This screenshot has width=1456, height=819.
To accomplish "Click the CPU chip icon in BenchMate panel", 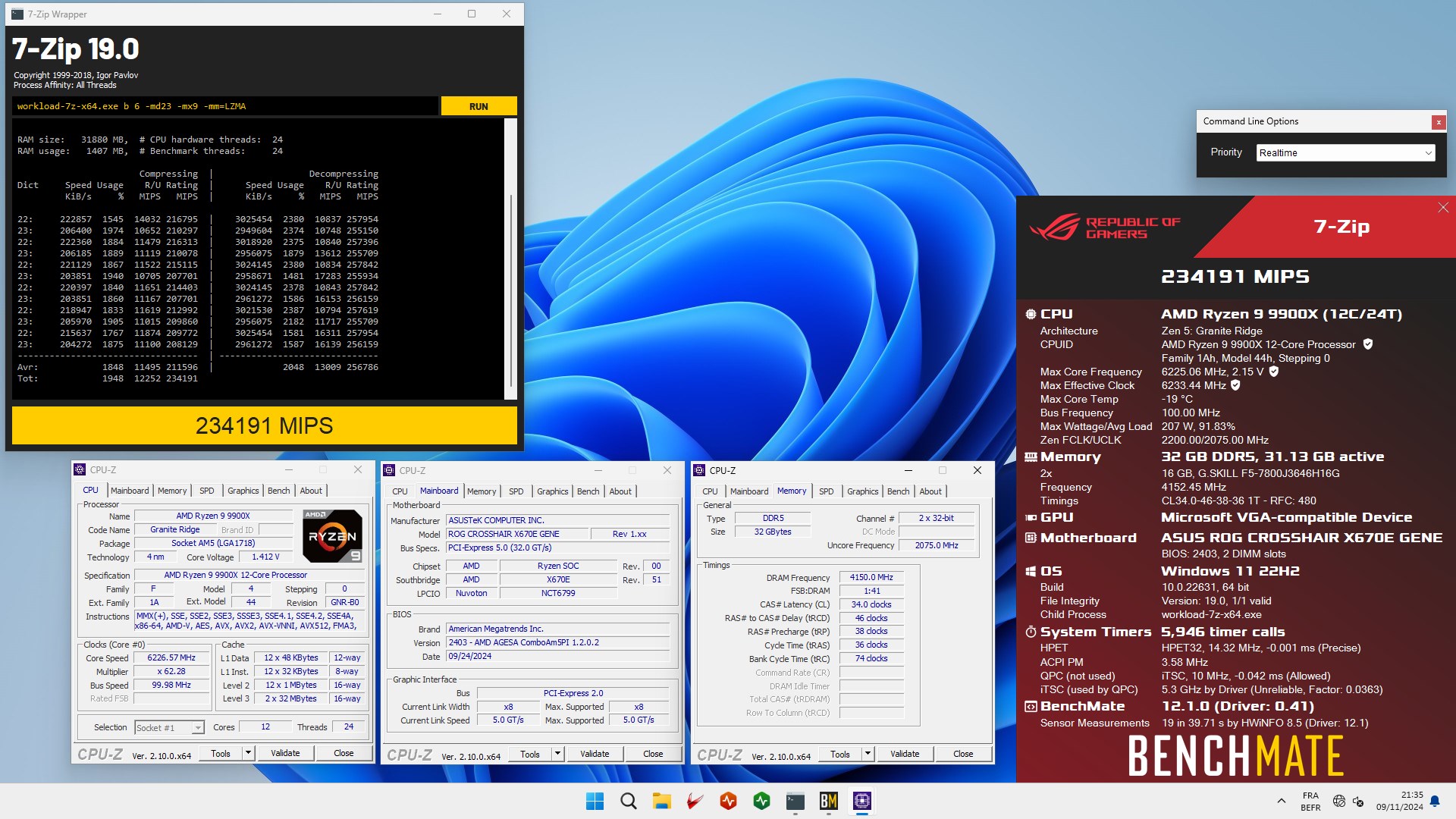I will (1031, 314).
